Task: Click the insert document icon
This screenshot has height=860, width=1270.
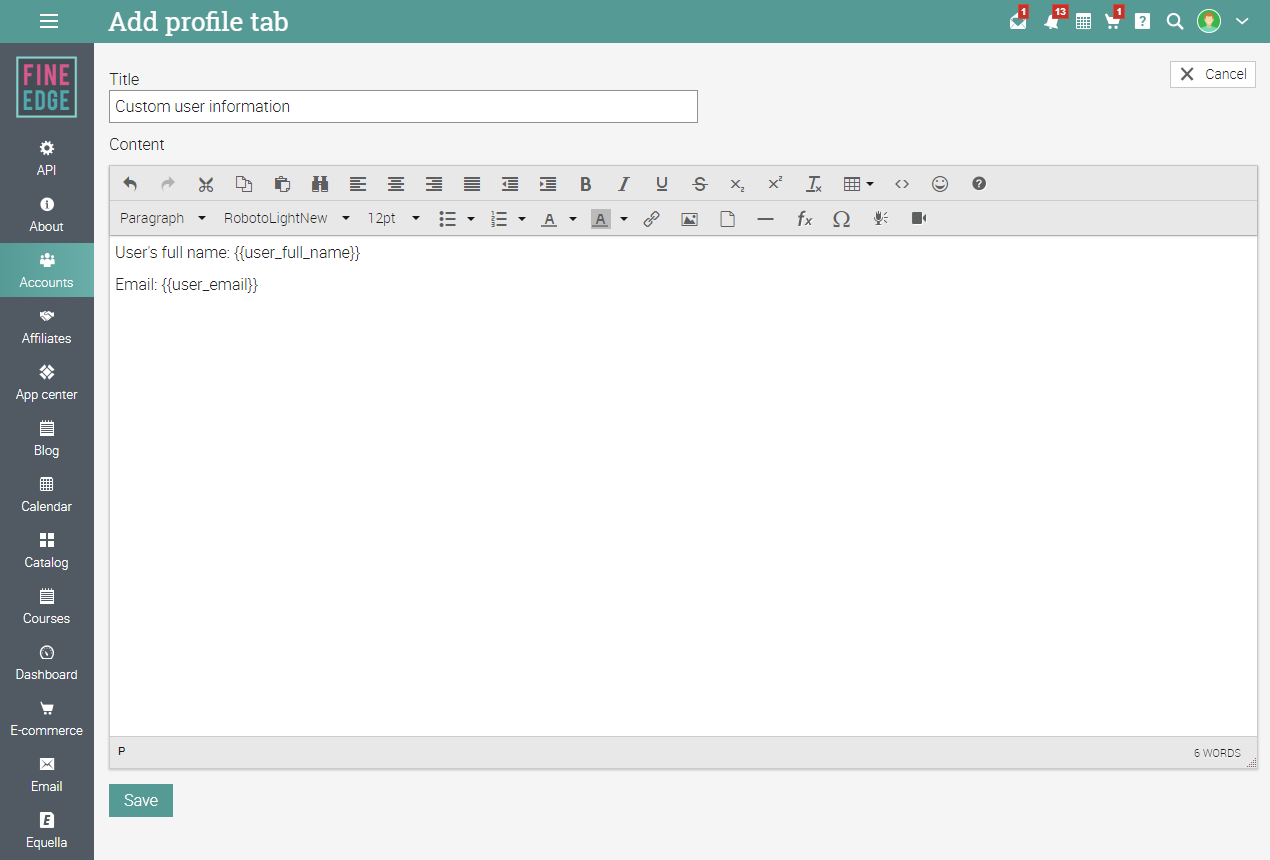Action: [727, 219]
